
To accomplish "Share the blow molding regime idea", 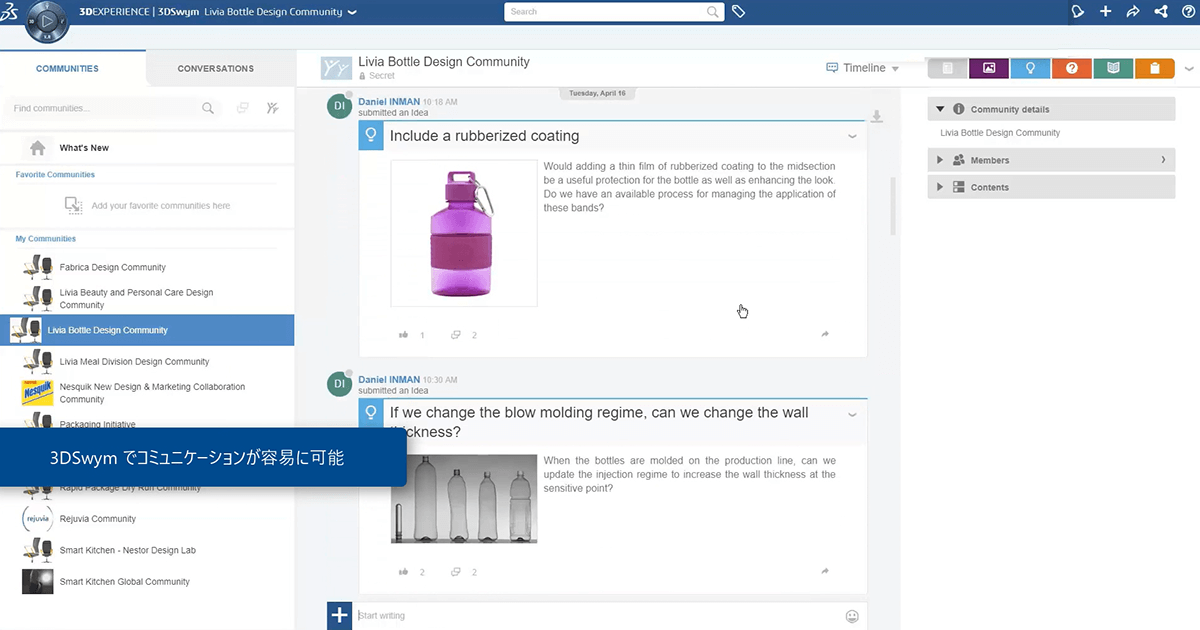I will click(x=825, y=571).
